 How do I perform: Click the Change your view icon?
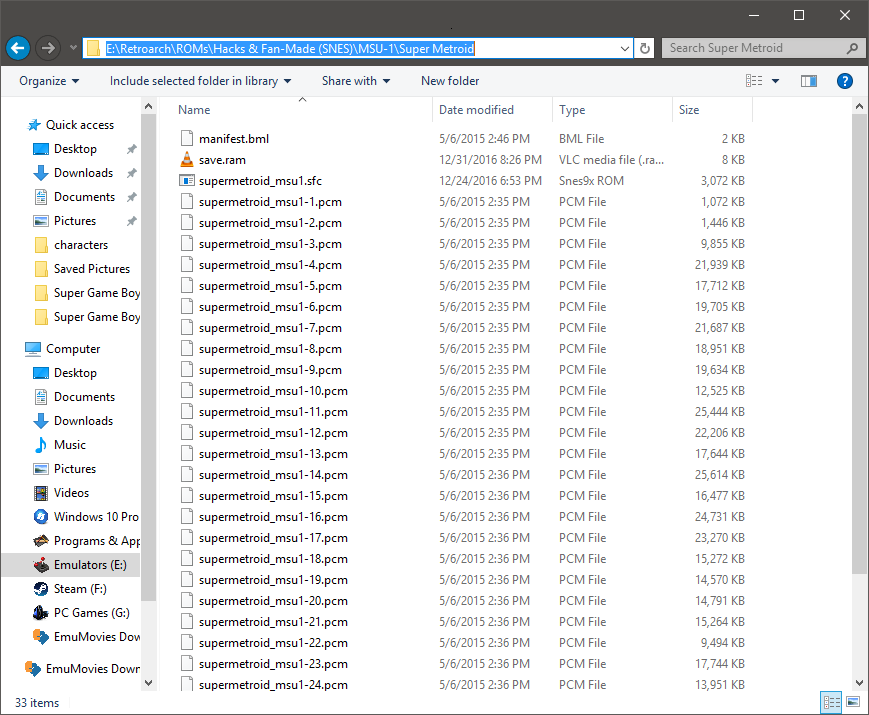754,81
